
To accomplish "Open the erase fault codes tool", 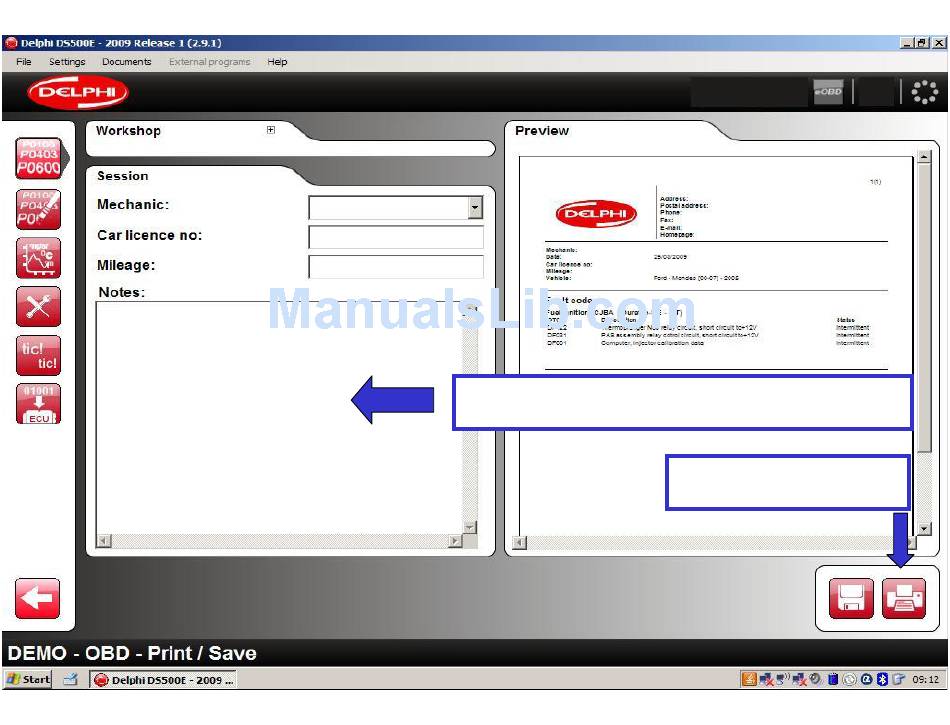I will coord(39,210).
